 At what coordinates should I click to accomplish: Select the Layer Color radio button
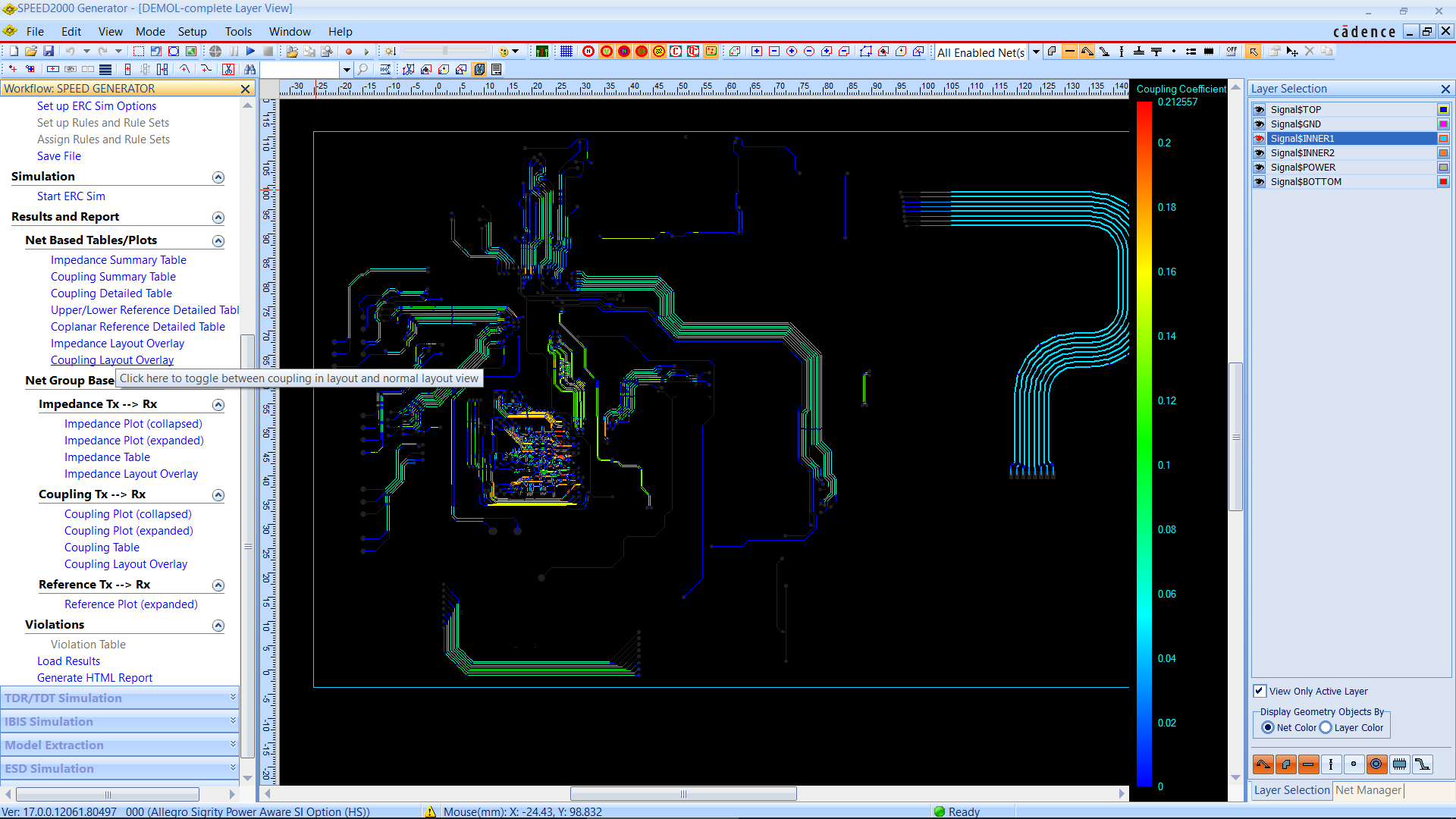1326,727
